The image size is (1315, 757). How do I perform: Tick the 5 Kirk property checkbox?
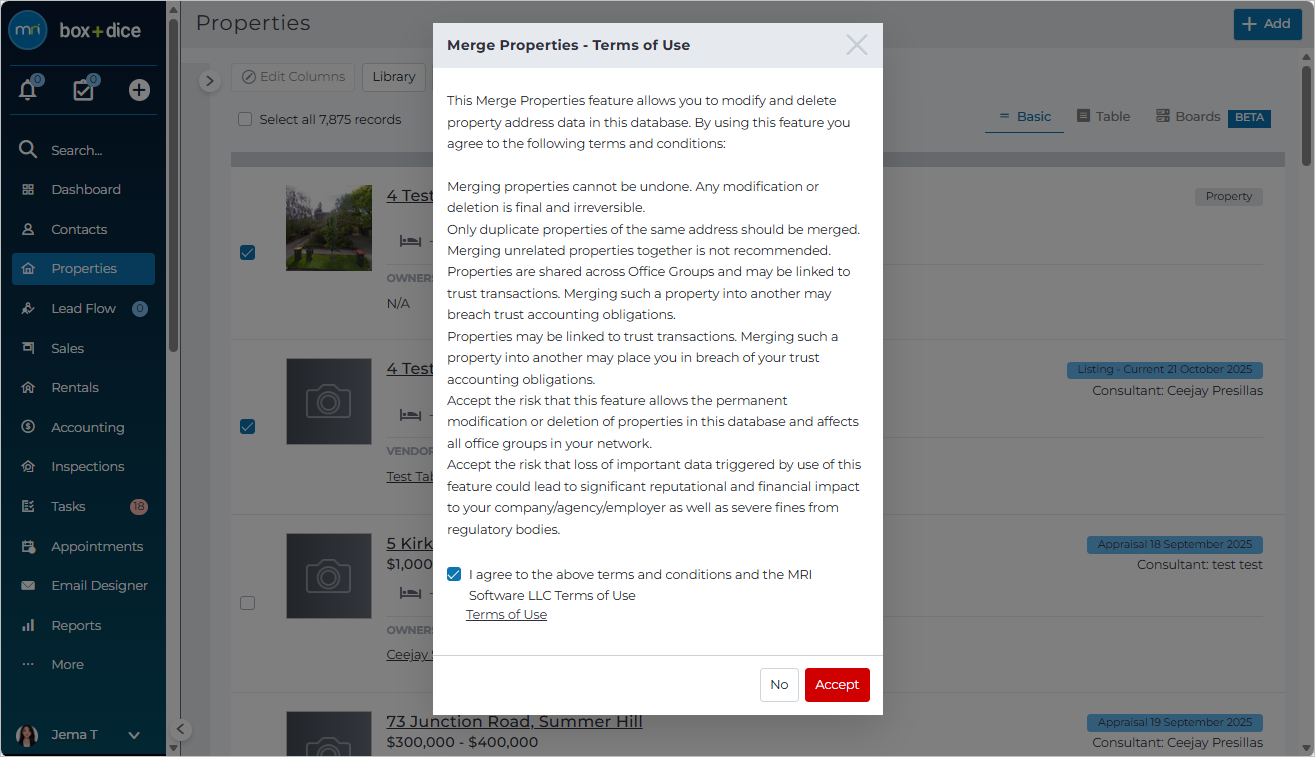(x=247, y=603)
